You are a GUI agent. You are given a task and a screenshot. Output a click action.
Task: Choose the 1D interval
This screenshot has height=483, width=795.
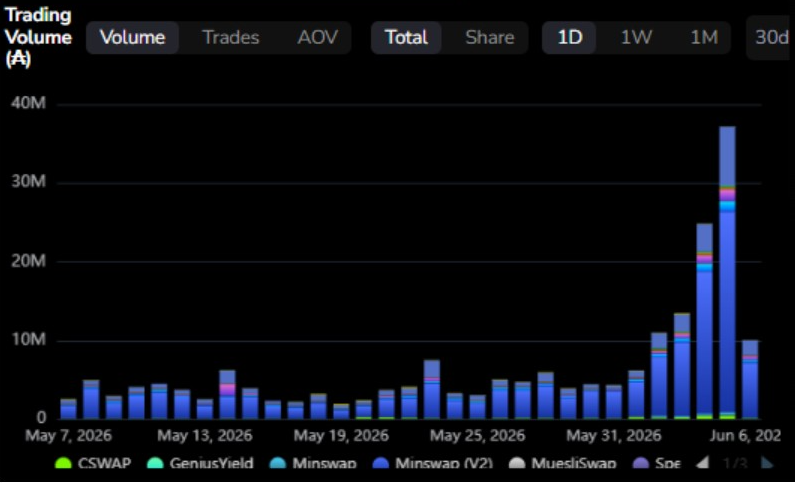[x=569, y=38]
